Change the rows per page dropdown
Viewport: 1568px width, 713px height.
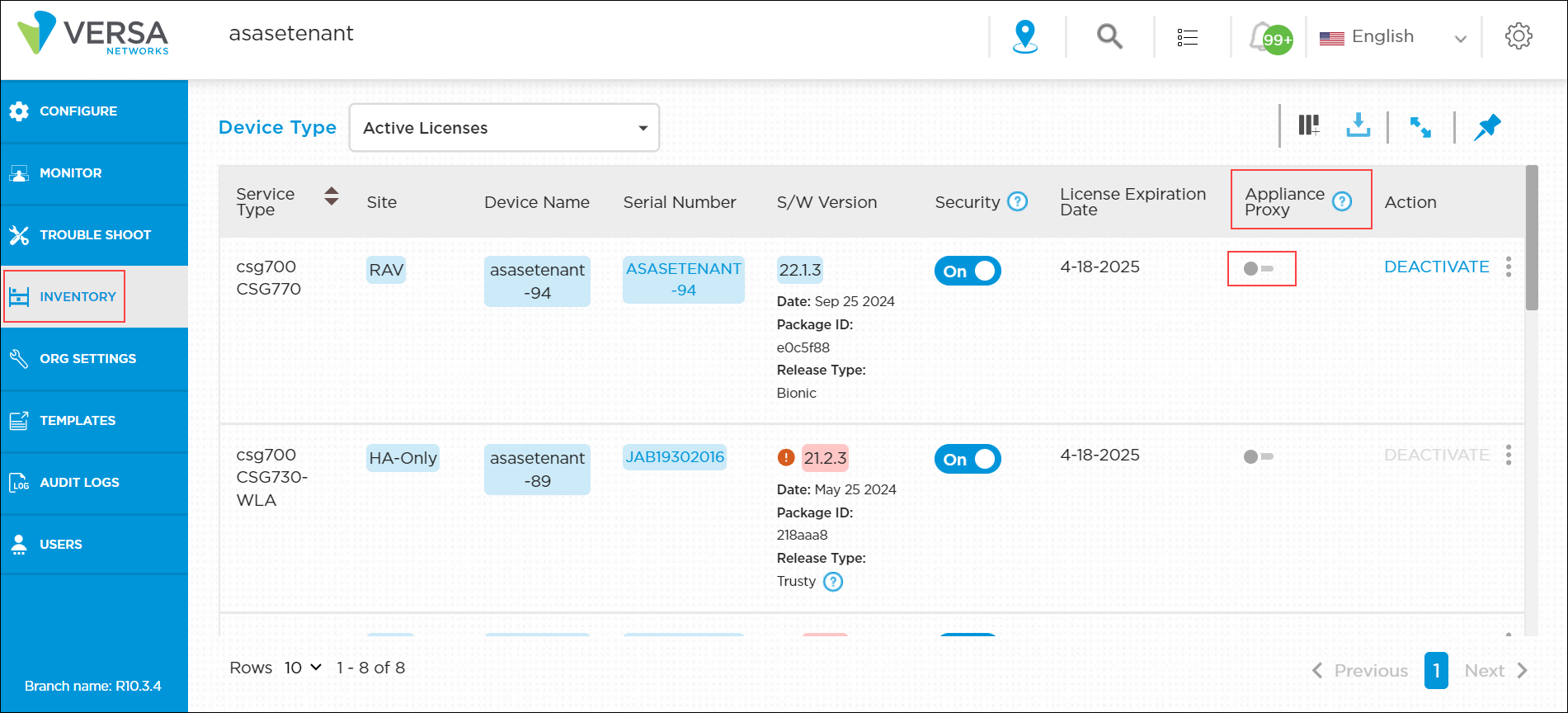pos(303,668)
